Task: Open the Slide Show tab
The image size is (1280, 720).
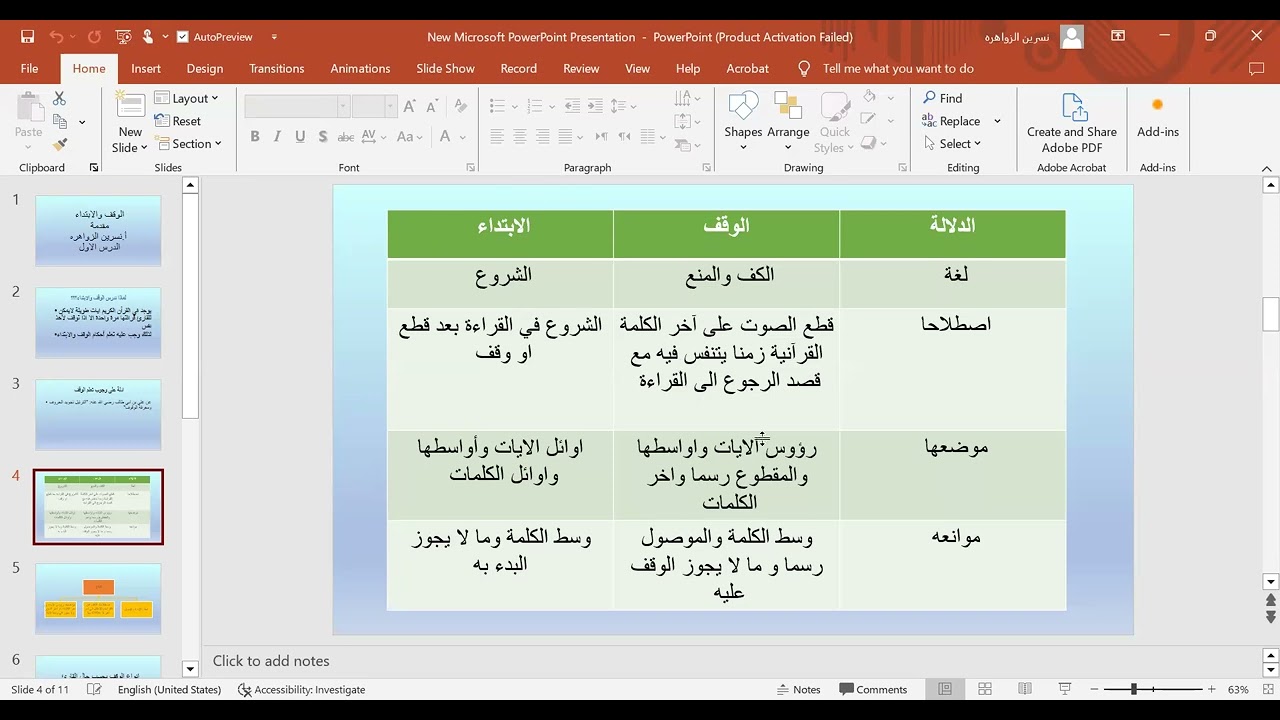Action: [446, 69]
